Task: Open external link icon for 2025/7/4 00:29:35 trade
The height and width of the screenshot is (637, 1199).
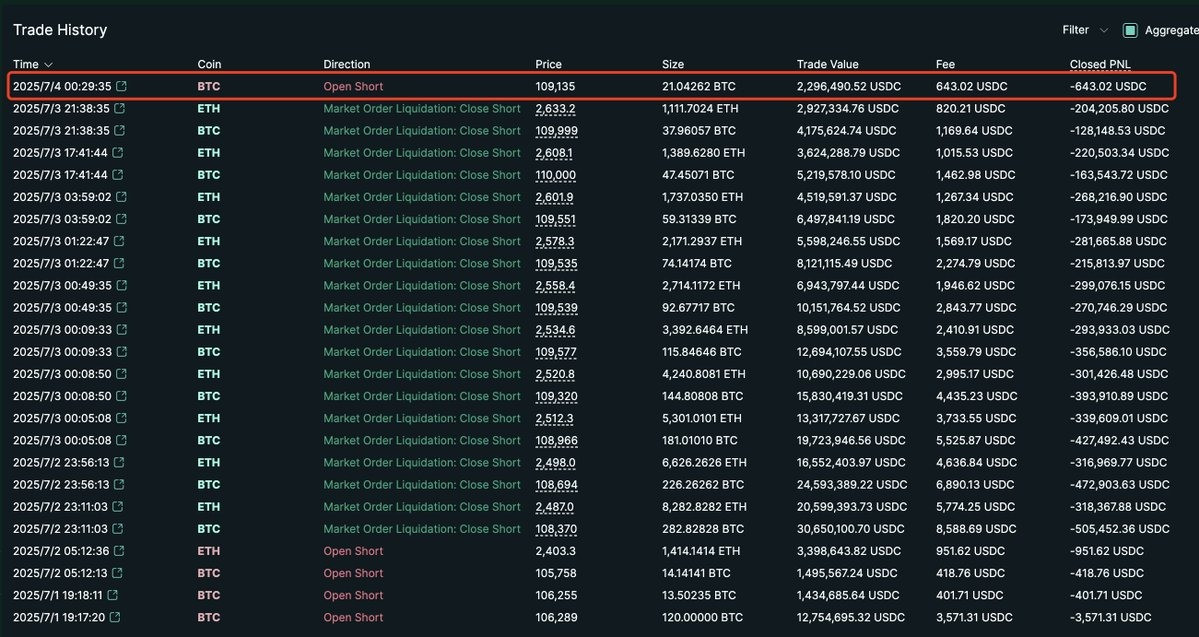Action: [x=121, y=86]
